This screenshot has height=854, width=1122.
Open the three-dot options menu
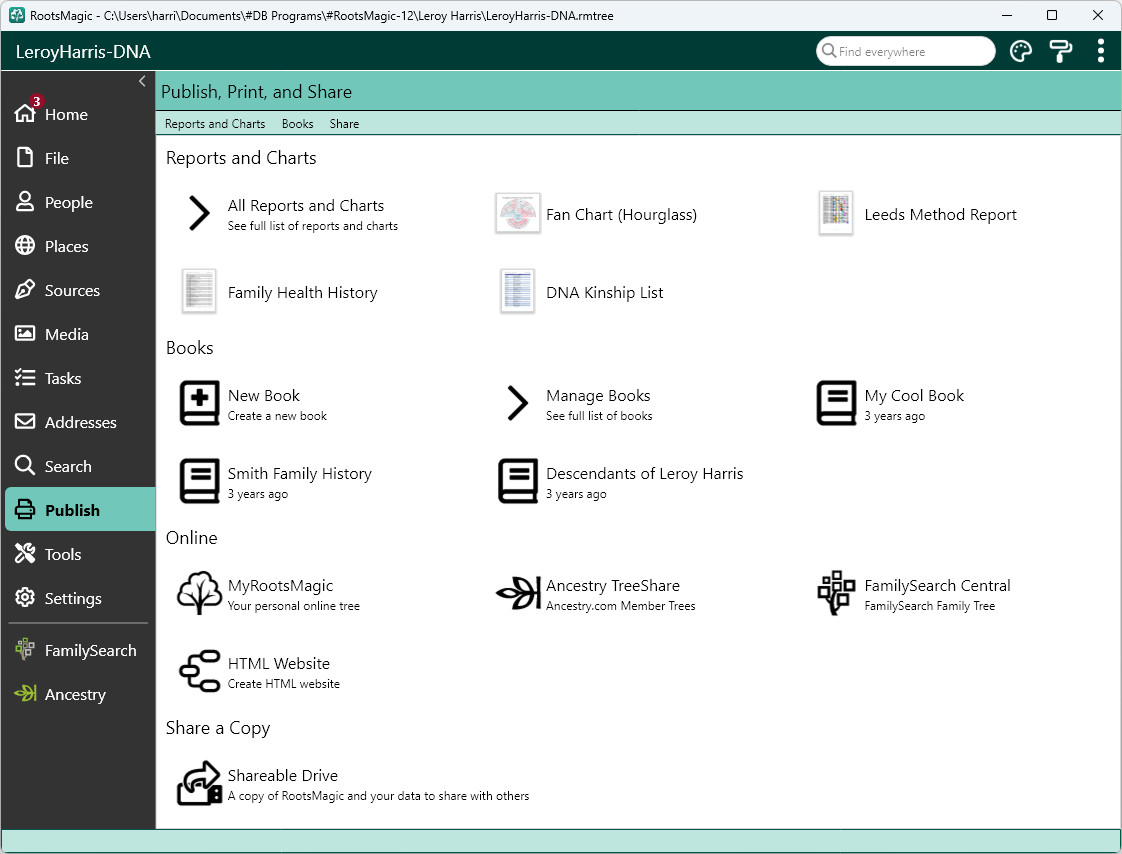(1101, 52)
